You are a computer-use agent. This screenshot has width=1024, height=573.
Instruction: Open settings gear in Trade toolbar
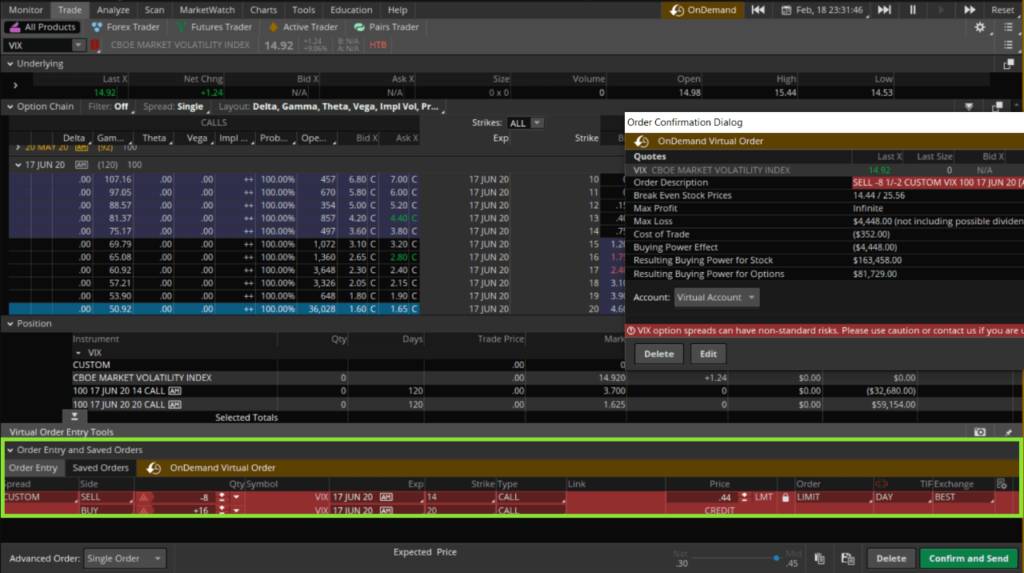[980, 27]
